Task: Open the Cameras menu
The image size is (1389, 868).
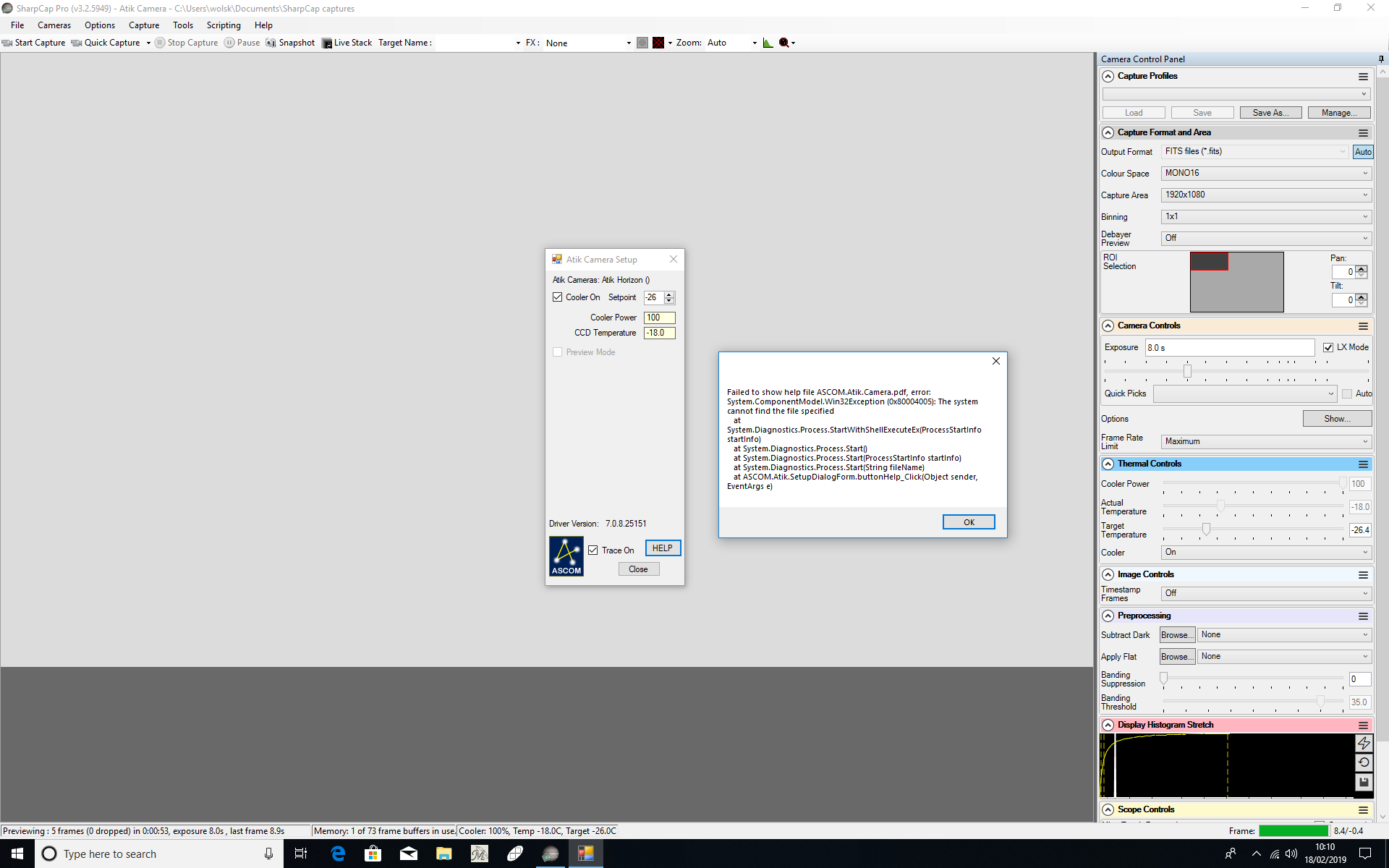Action: click(x=54, y=25)
